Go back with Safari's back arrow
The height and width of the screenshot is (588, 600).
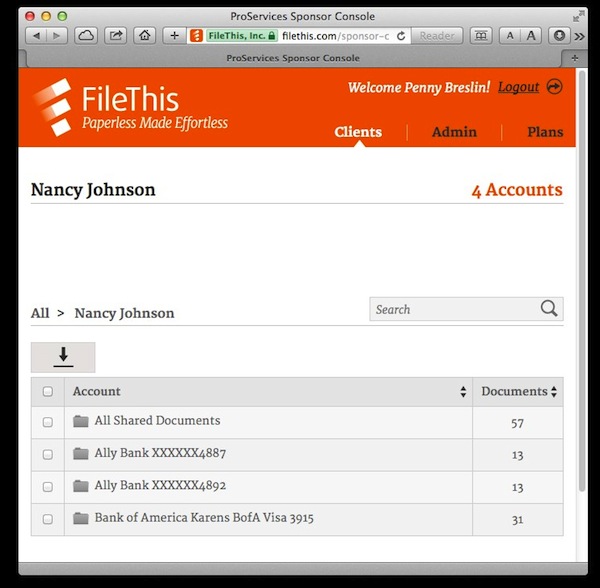click(36, 36)
